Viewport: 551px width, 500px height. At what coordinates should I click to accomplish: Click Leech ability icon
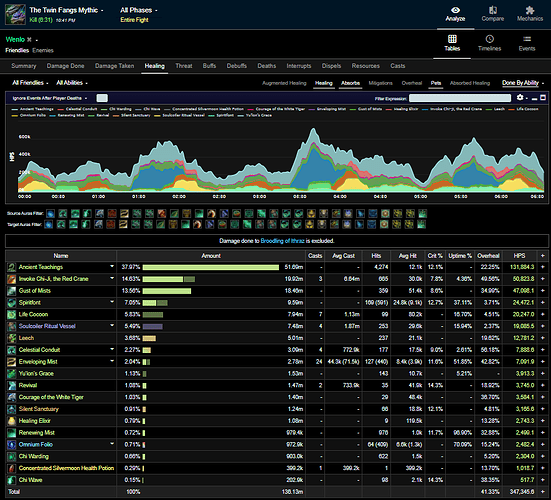12,338
